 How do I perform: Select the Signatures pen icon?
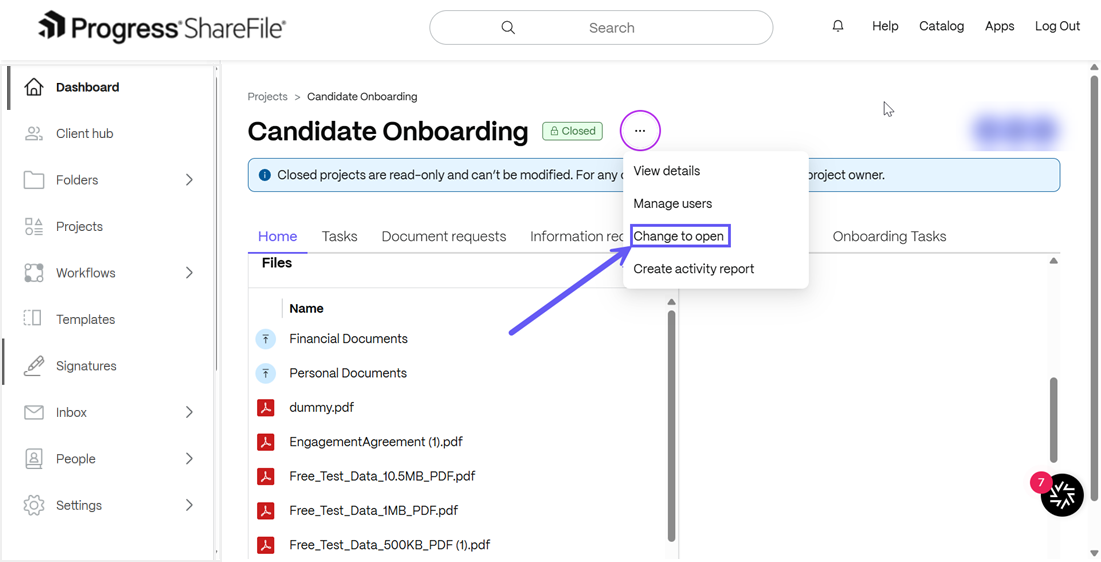coord(34,365)
